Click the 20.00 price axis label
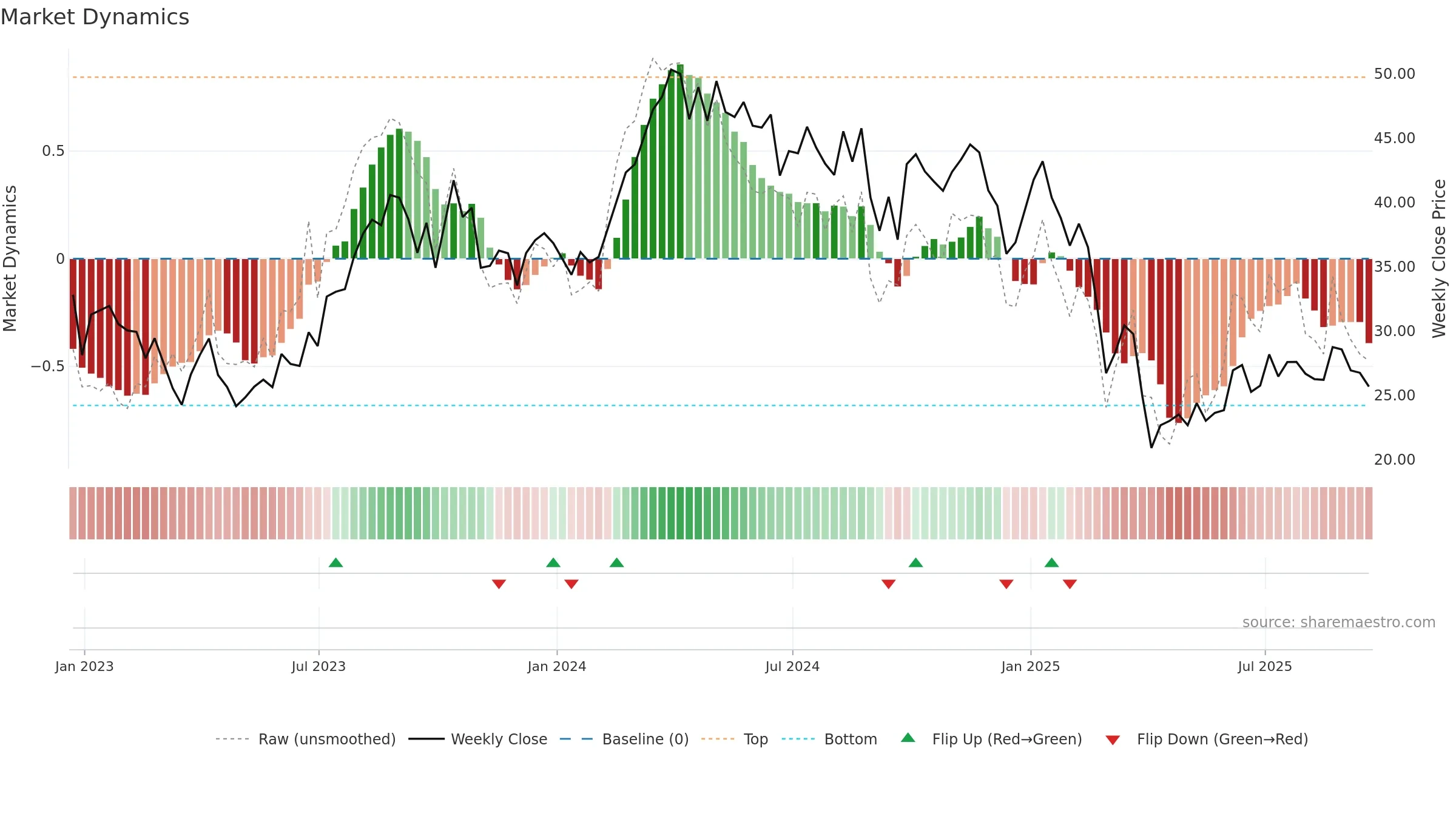 1395,460
